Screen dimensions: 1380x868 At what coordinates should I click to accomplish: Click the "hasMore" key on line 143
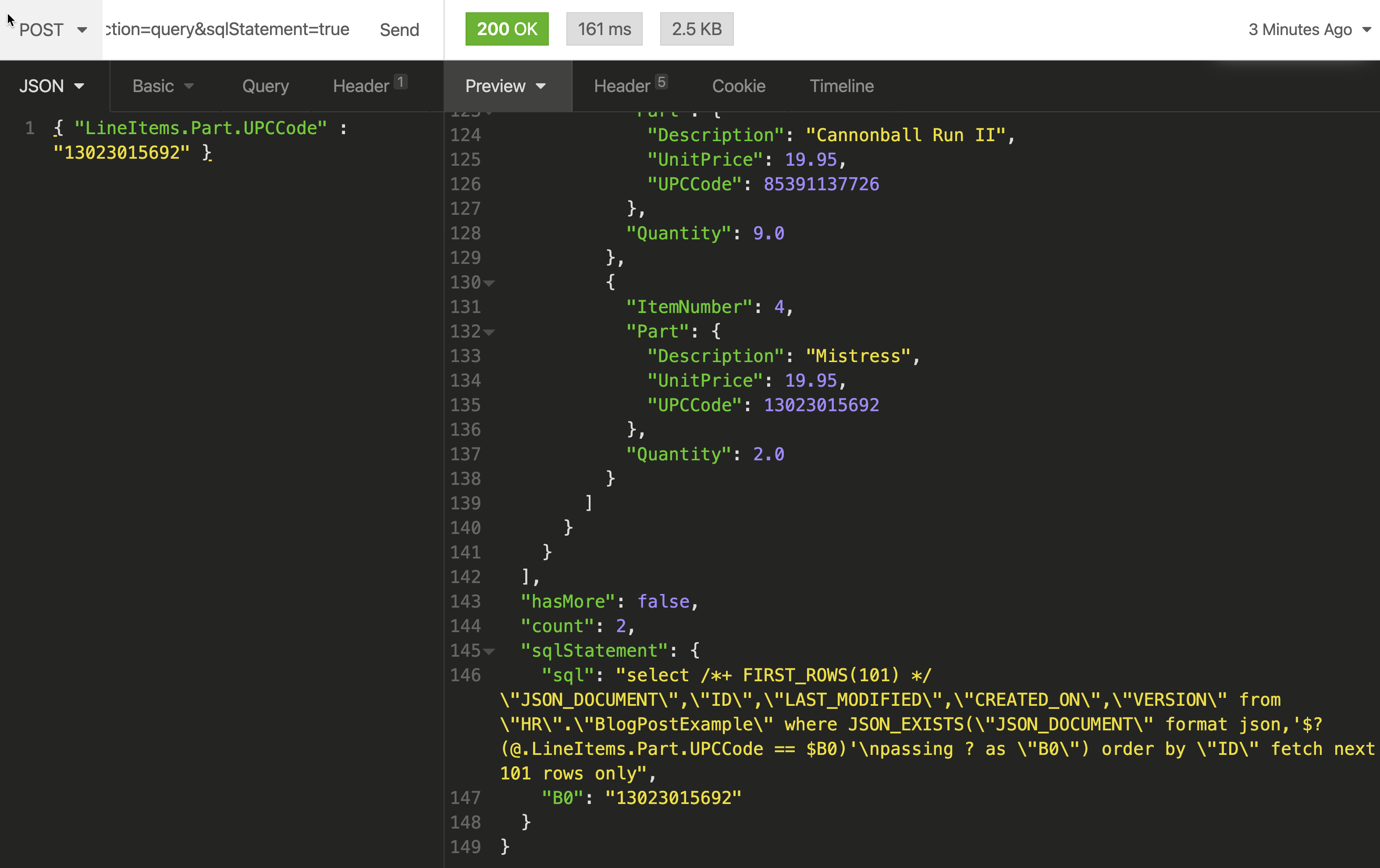tap(567, 602)
